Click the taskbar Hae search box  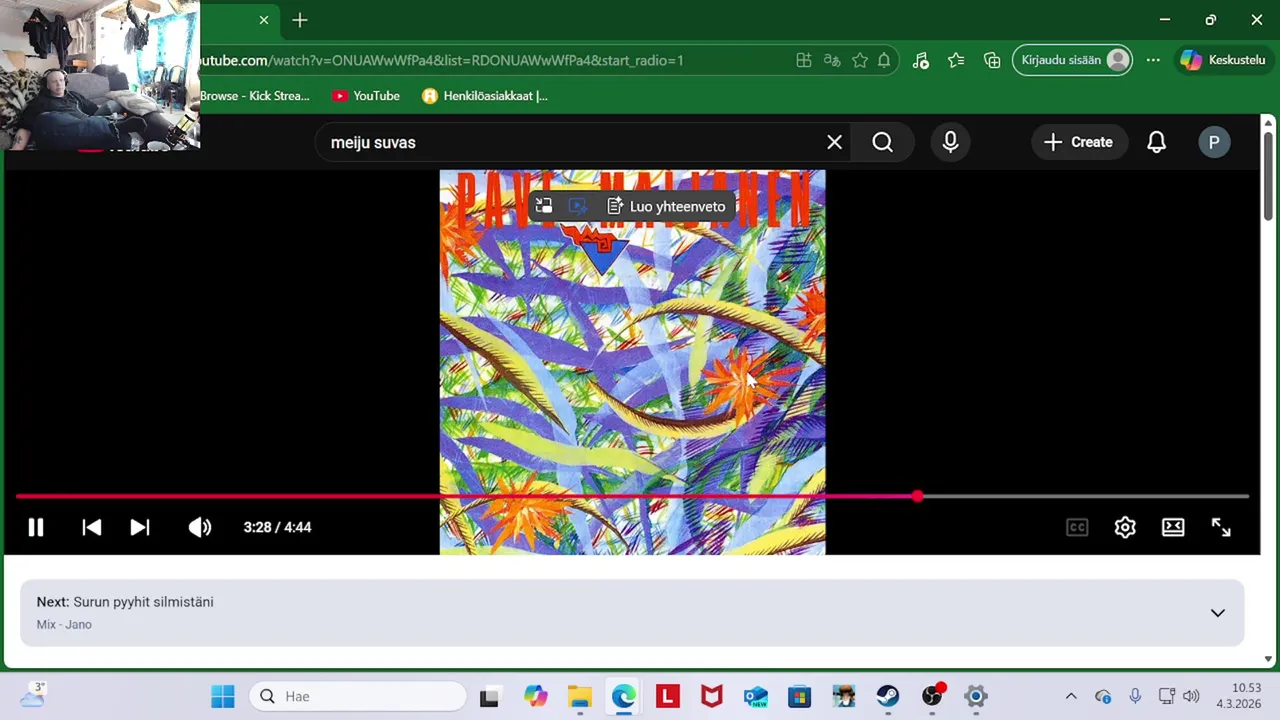click(358, 696)
